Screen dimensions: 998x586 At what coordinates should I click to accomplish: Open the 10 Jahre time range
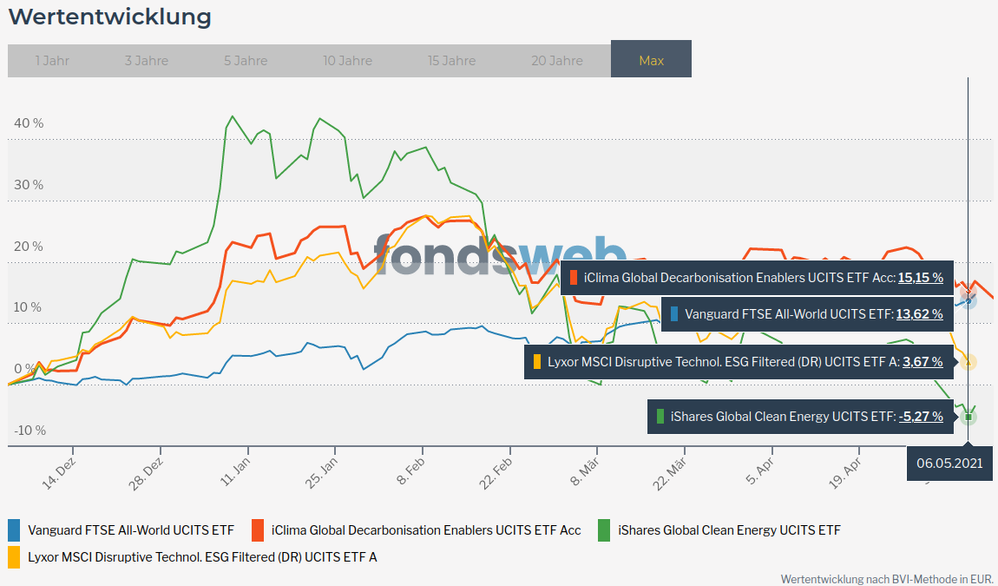click(347, 60)
